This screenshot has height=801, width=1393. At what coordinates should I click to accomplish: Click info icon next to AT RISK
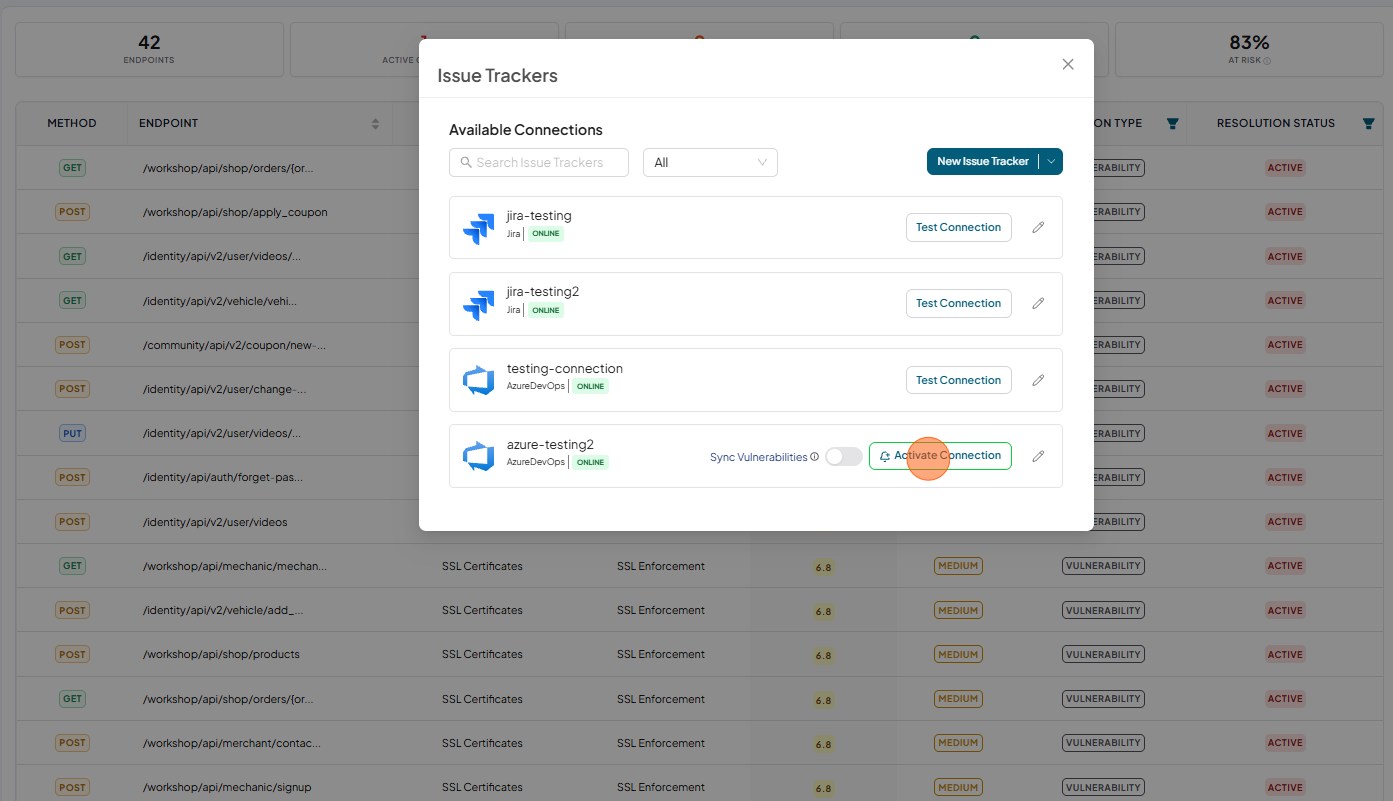pos(1267,61)
